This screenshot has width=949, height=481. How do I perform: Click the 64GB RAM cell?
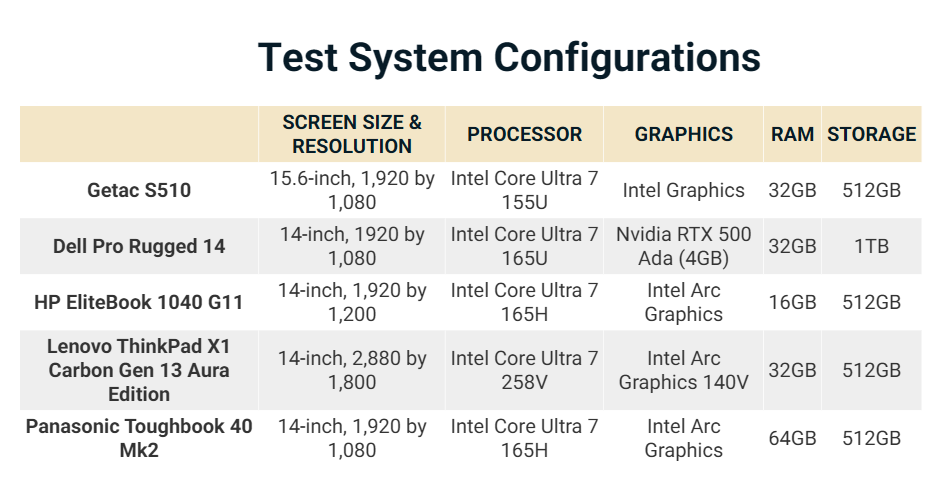(x=792, y=438)
